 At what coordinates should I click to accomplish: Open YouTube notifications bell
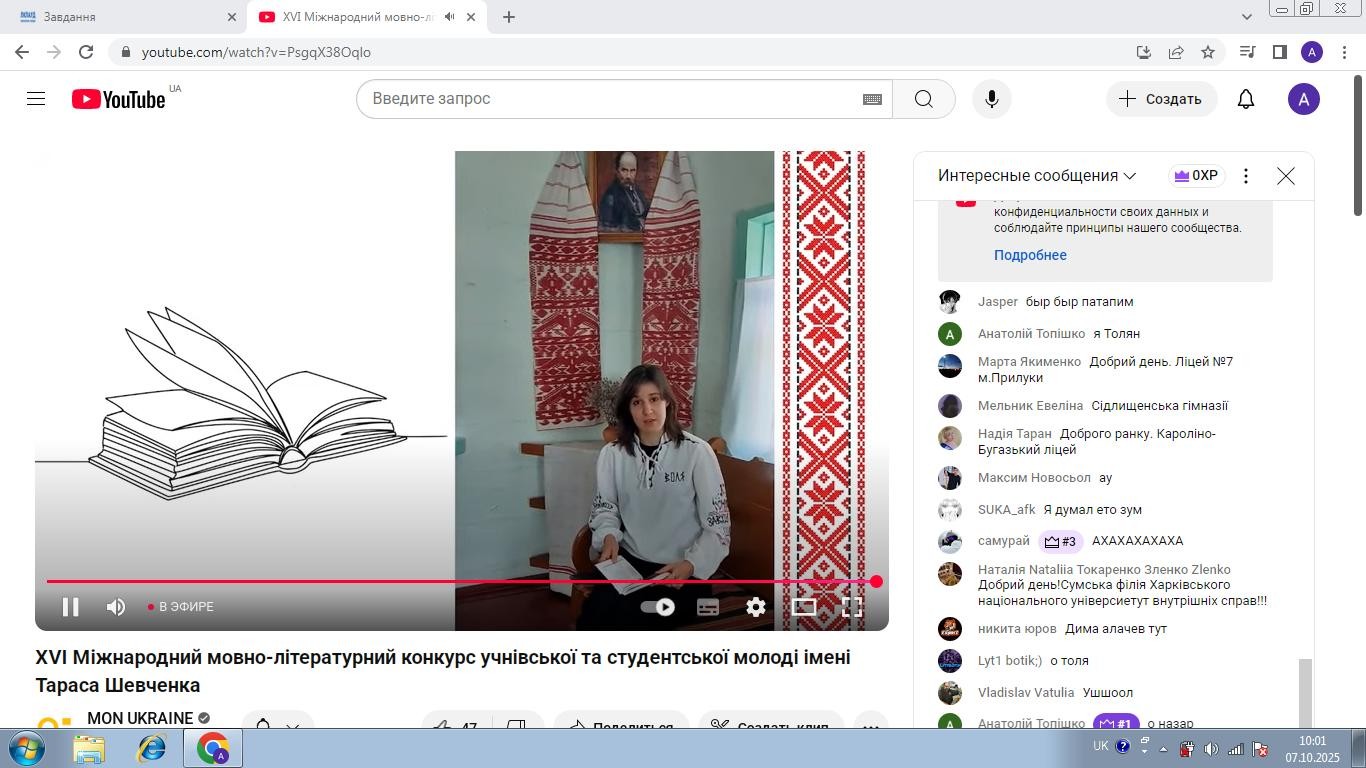(1245, 99)
